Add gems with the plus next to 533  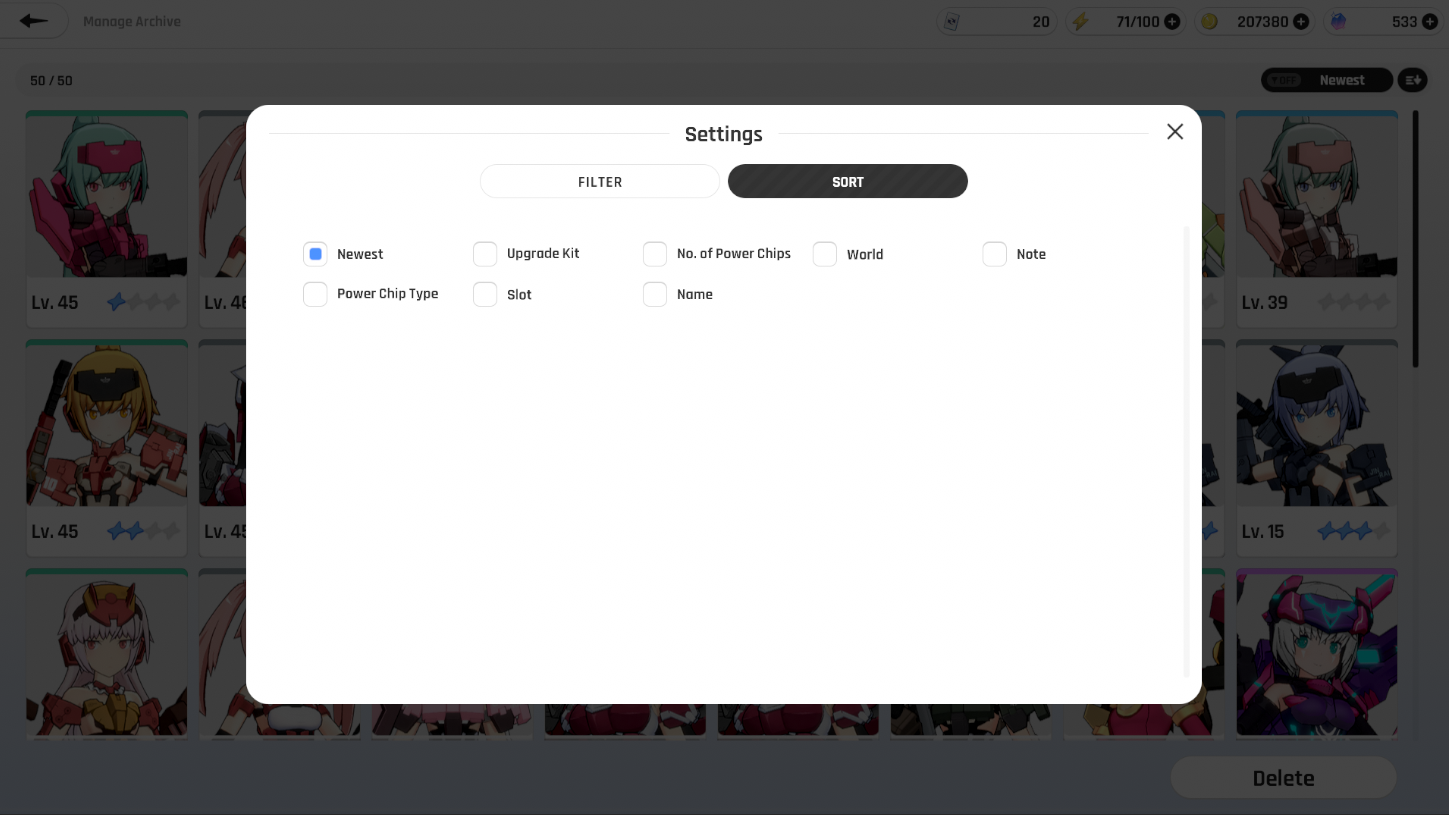[1430, 21]
